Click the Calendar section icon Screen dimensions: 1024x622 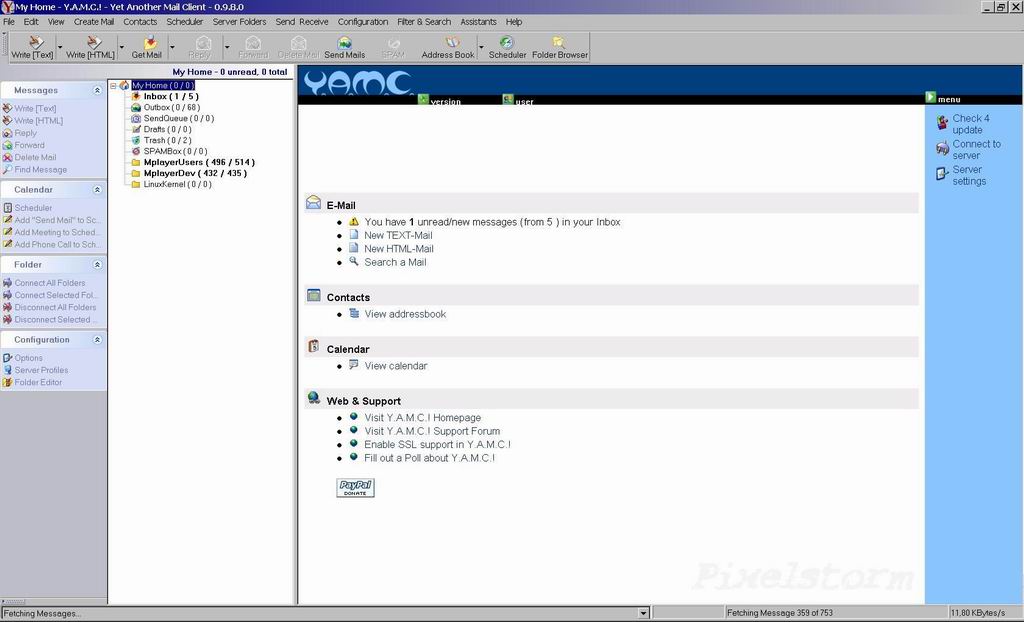tap(313, 346)
